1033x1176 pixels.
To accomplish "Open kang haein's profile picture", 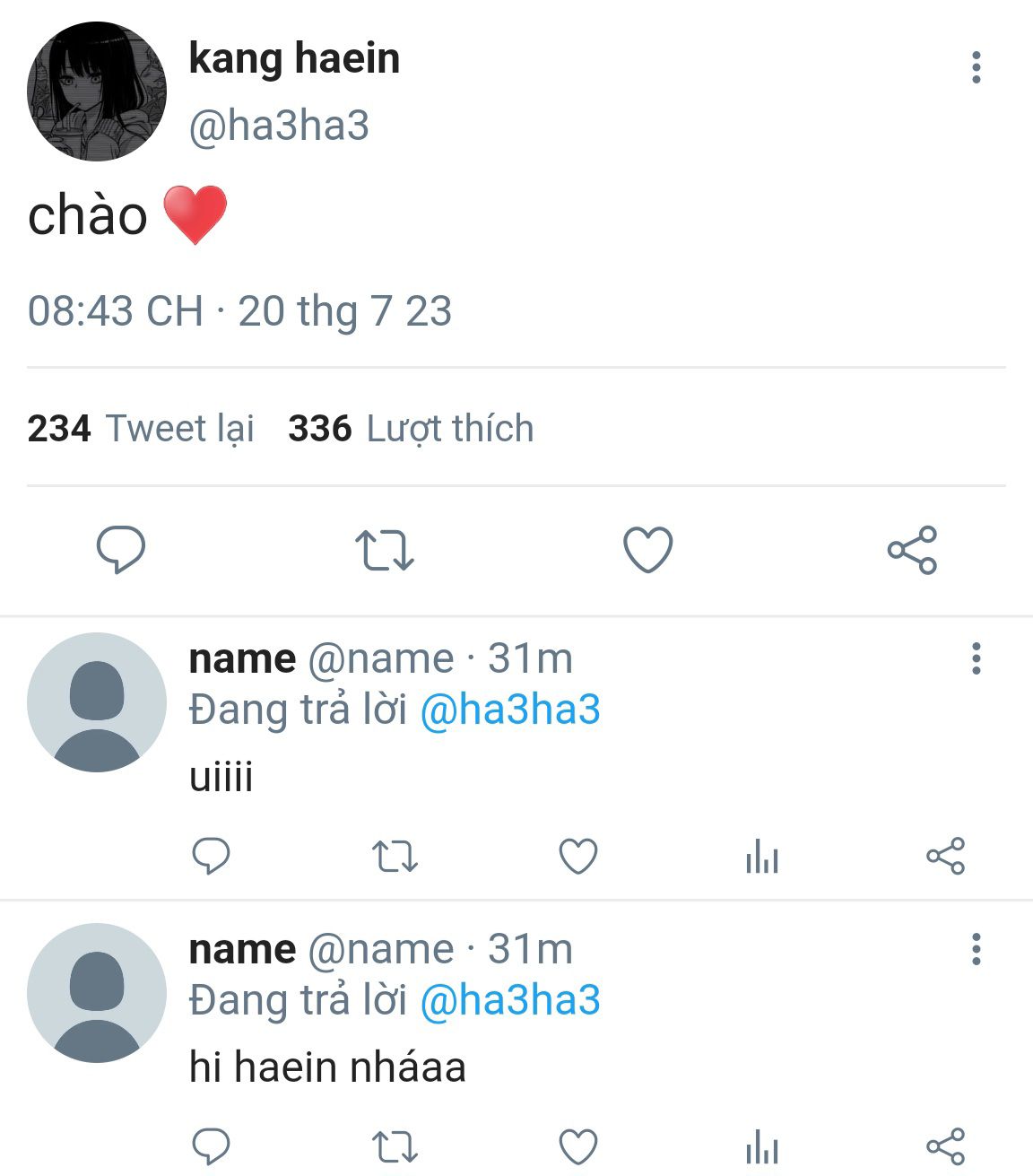I will 97,91.
